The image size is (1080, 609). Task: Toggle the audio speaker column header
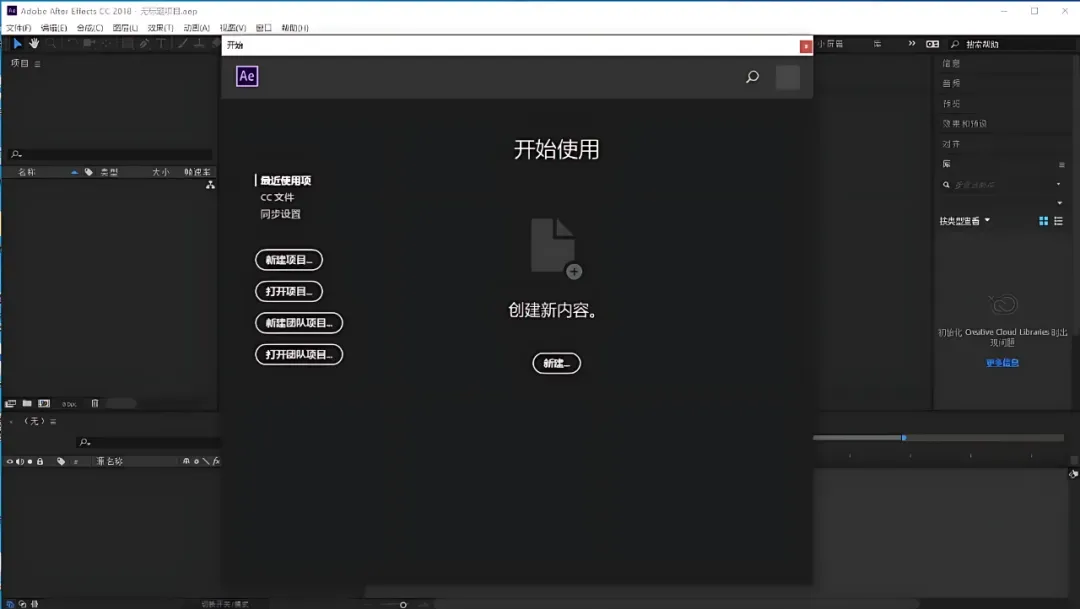(20, 462)
